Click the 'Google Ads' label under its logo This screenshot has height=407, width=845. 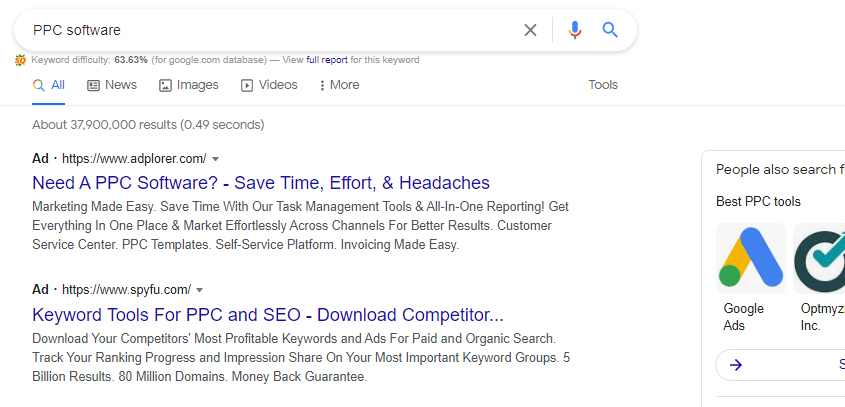[744, 317]
